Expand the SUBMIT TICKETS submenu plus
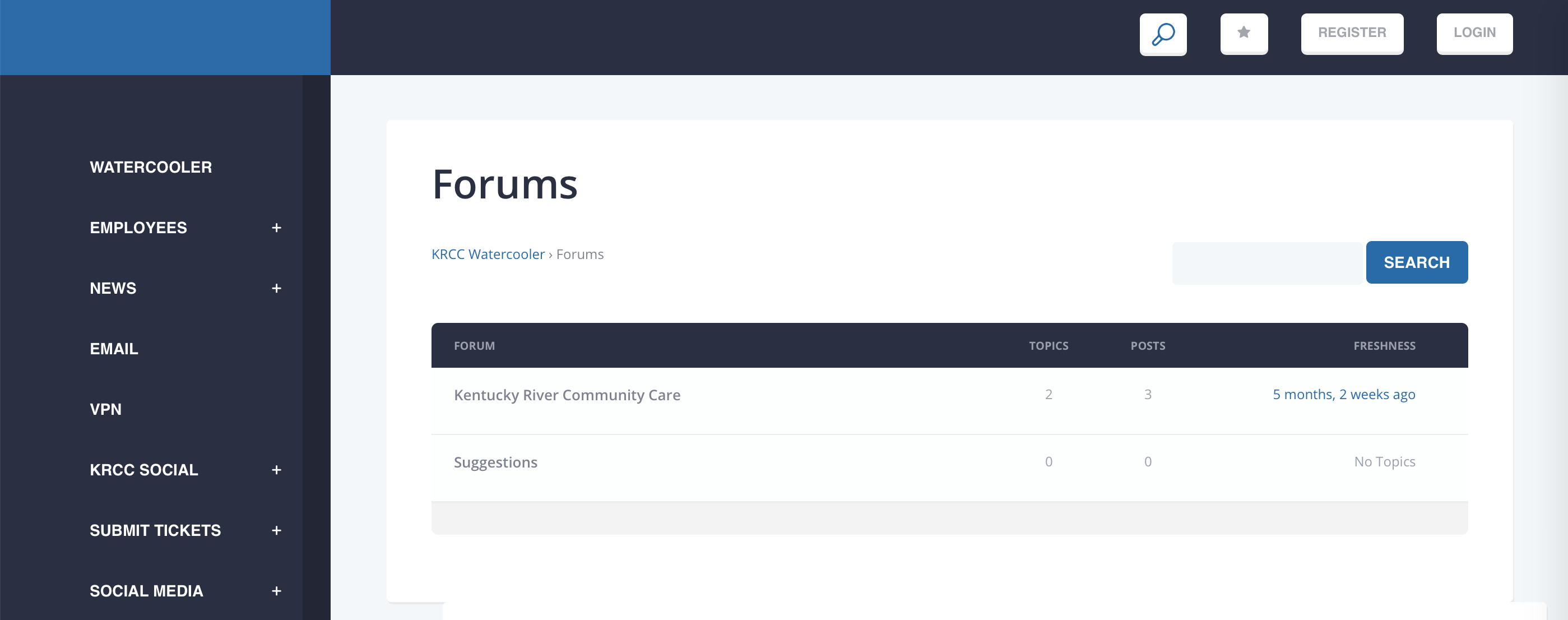This screenshot has height=620, width=1568. coord(276,530)
